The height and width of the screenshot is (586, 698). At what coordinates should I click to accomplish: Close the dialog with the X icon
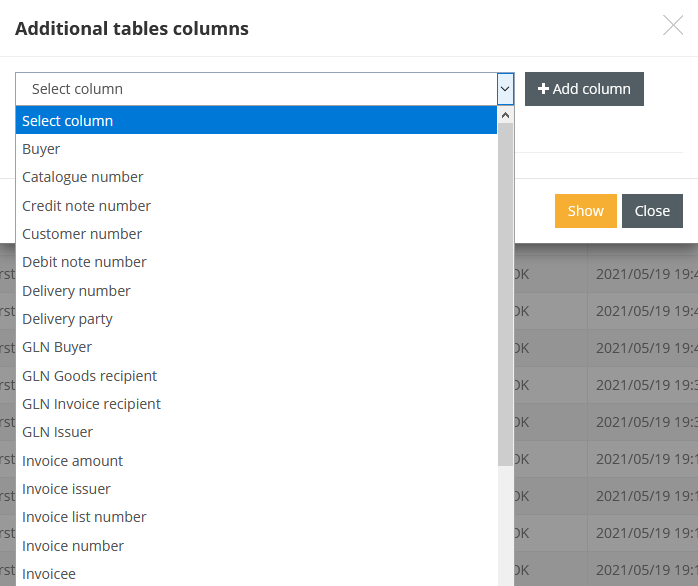pyautogui.click(x=673, y=26)
